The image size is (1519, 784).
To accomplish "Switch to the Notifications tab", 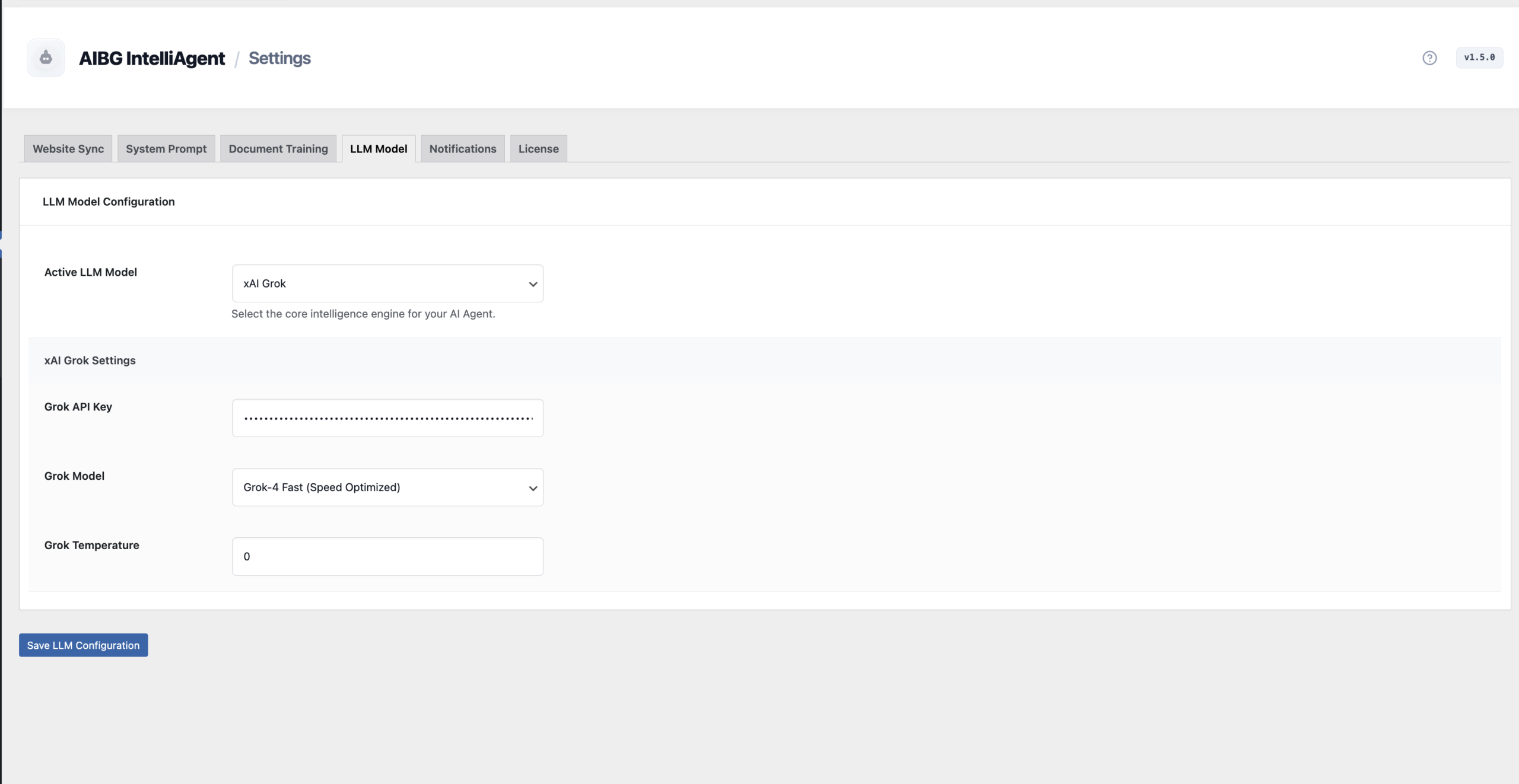I will [x=462, y=148].
